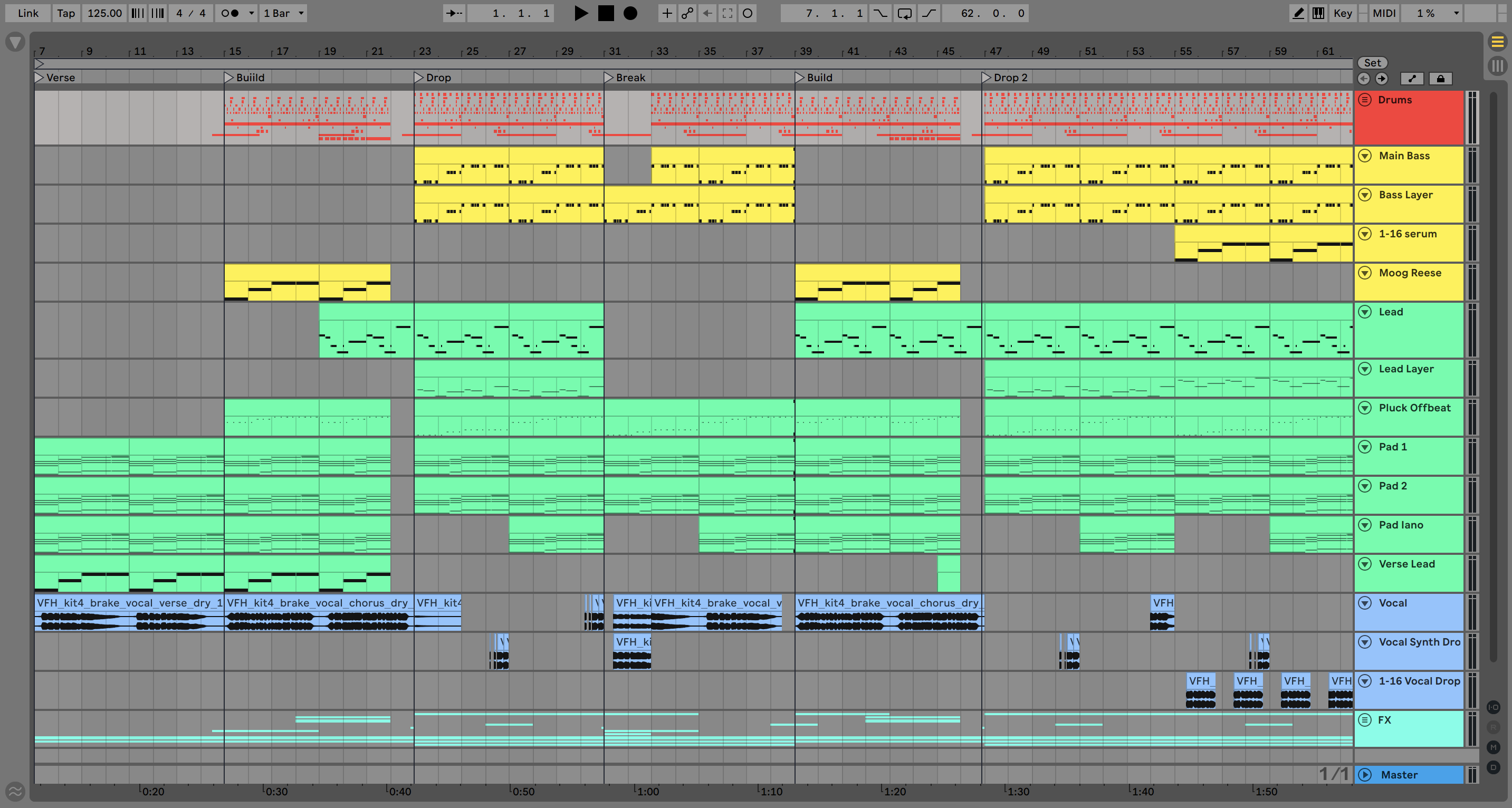Enable Follow playback arrow button
This screenshot has height=808, width=1512.
coord(454,13)
